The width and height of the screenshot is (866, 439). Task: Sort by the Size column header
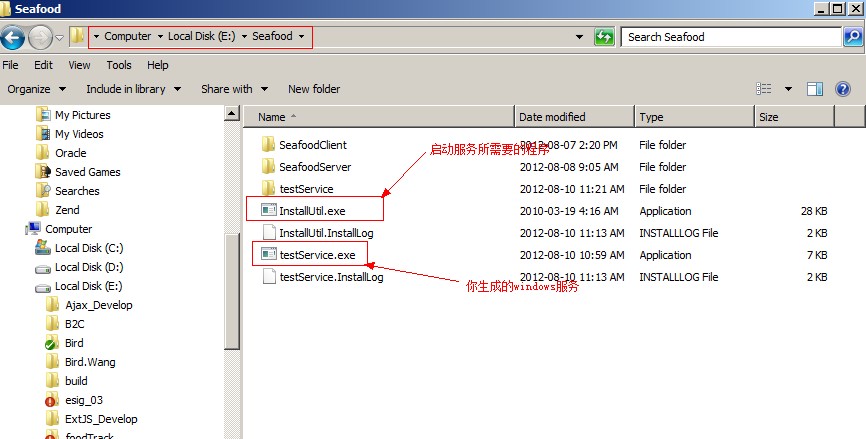point(794,117)
